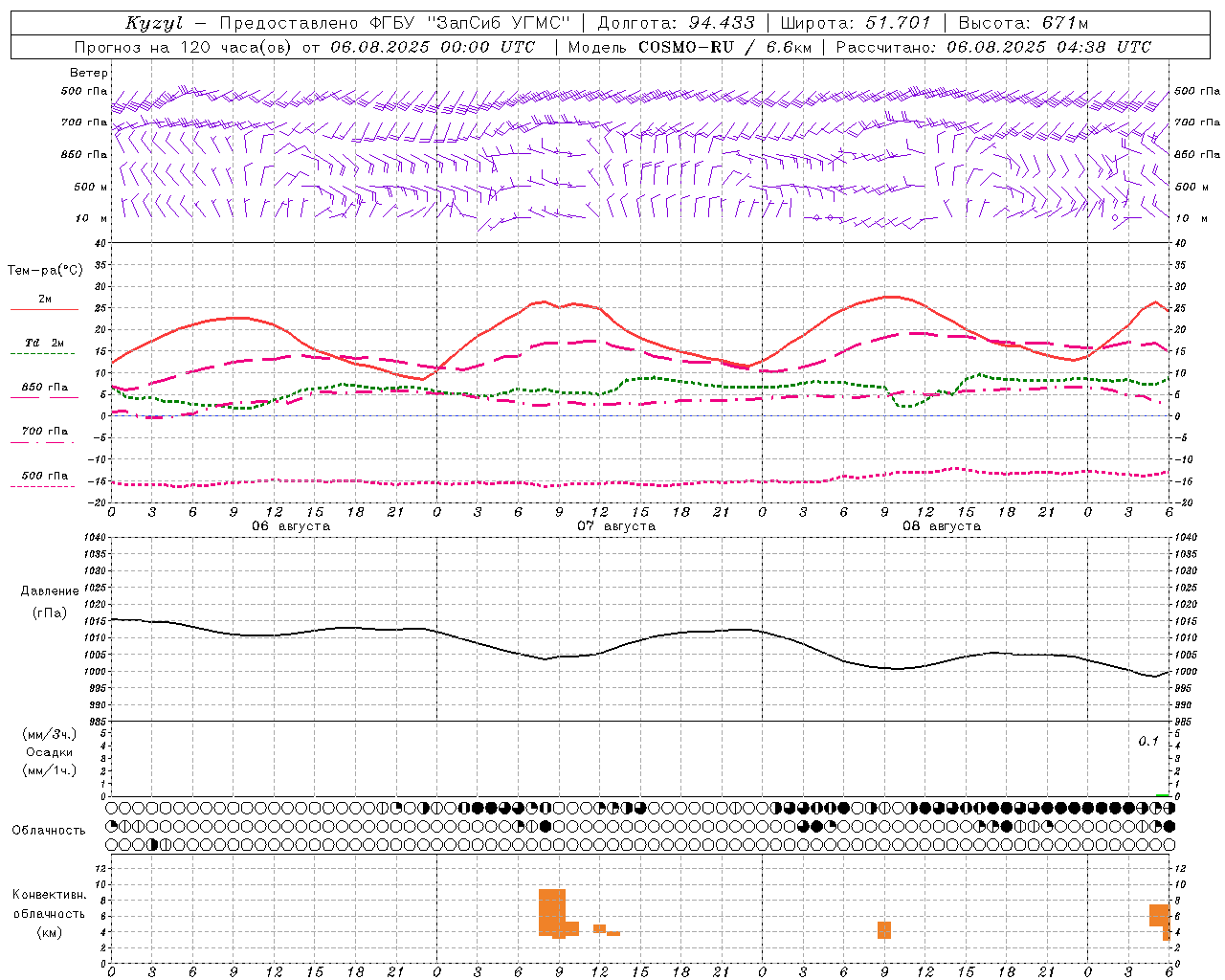Click the Конвективн. label of convective cloud panel

point(50,895)
